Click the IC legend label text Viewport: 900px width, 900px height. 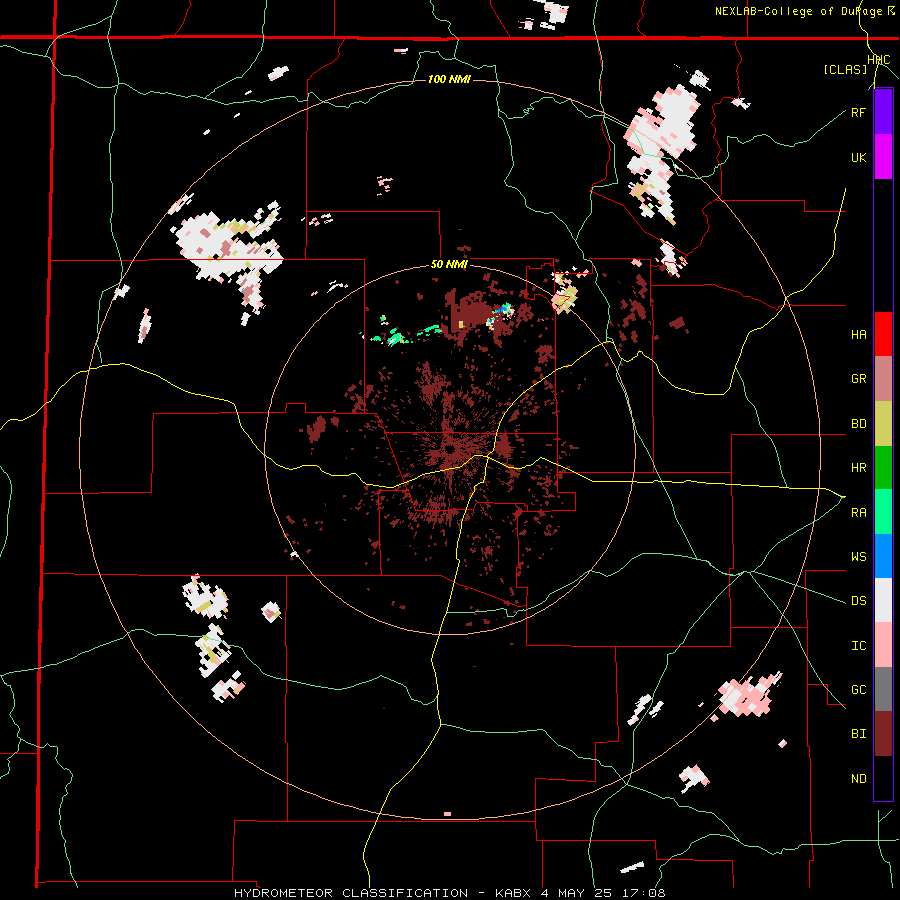pyautogui.click(x=858, y=646)
